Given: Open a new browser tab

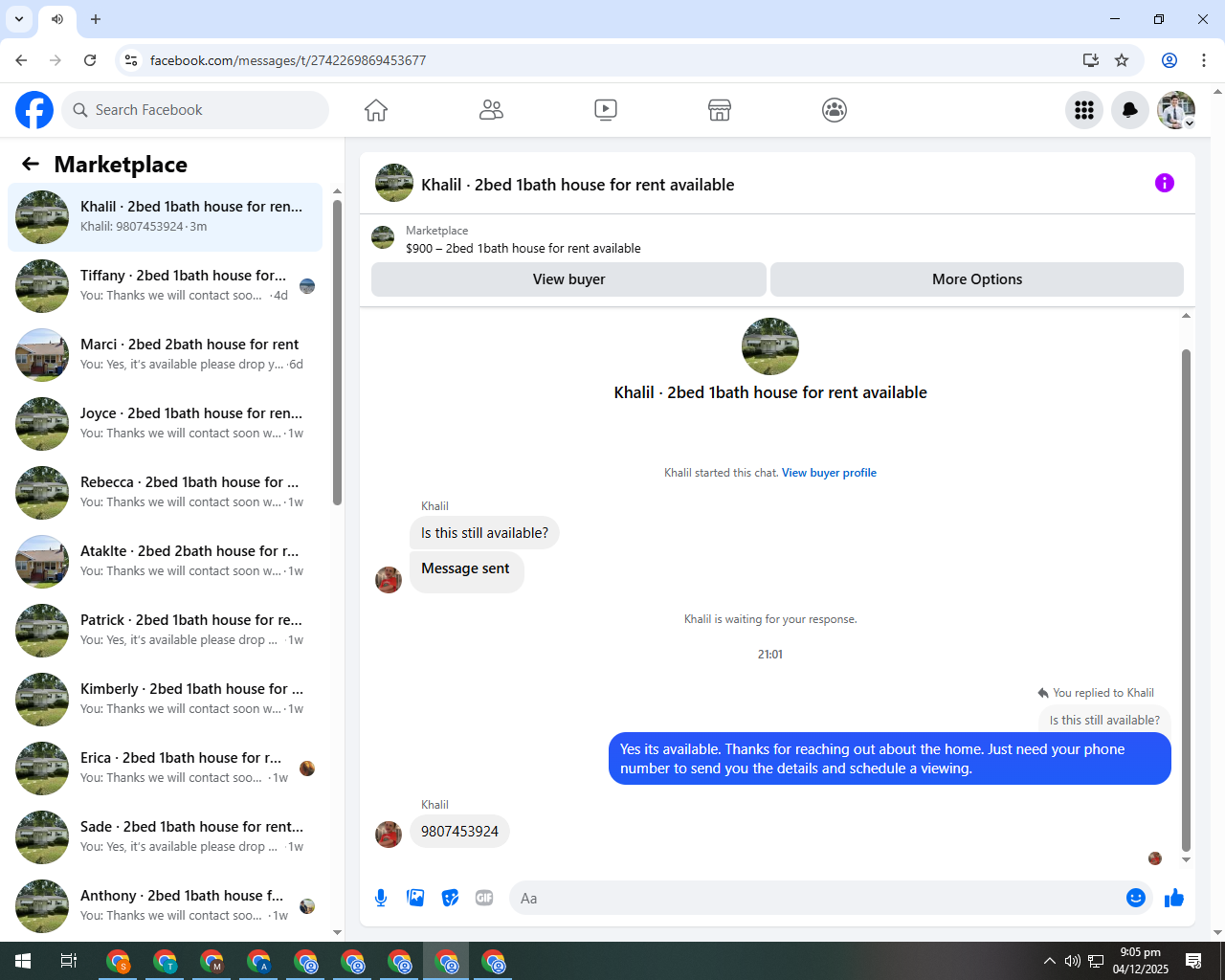Looking at the screenshot, I should click(x=96, y=19).
